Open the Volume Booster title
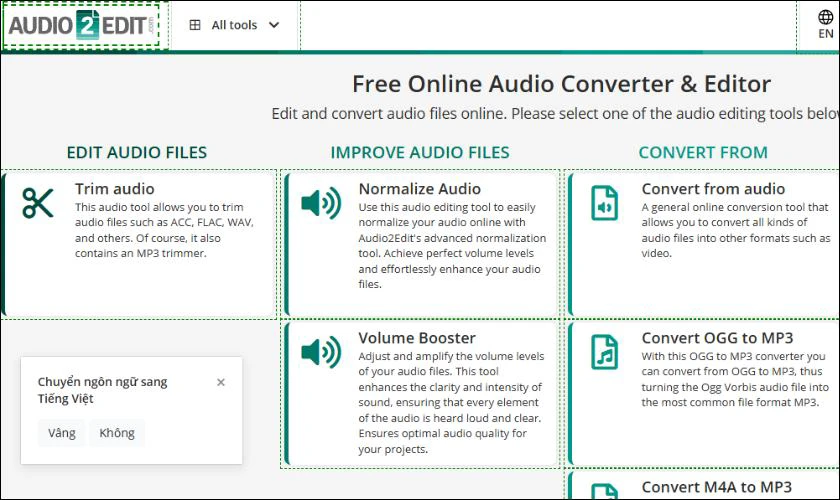Image resolution: width=840 pixels, height=500 pixels. point(417,338)
